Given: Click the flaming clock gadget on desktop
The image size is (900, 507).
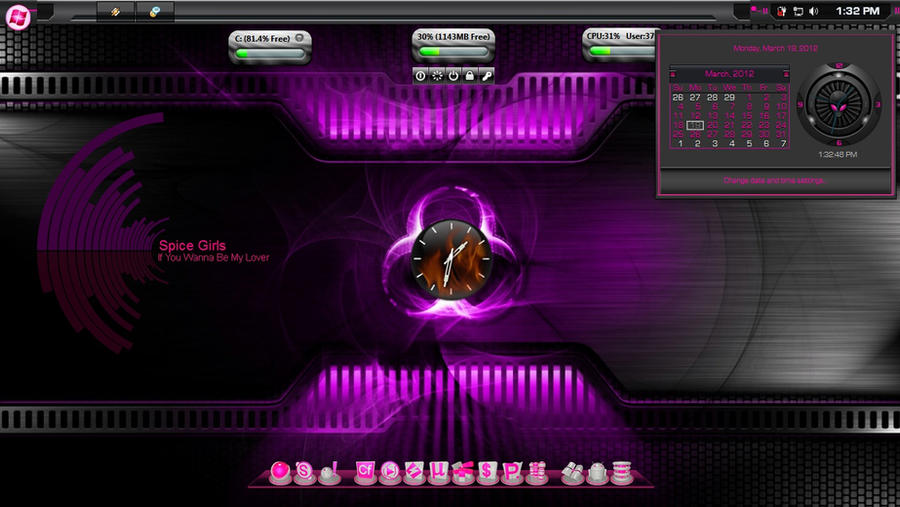Looking at the screenshot, I should pyautogui.click(x=452, y=259).
